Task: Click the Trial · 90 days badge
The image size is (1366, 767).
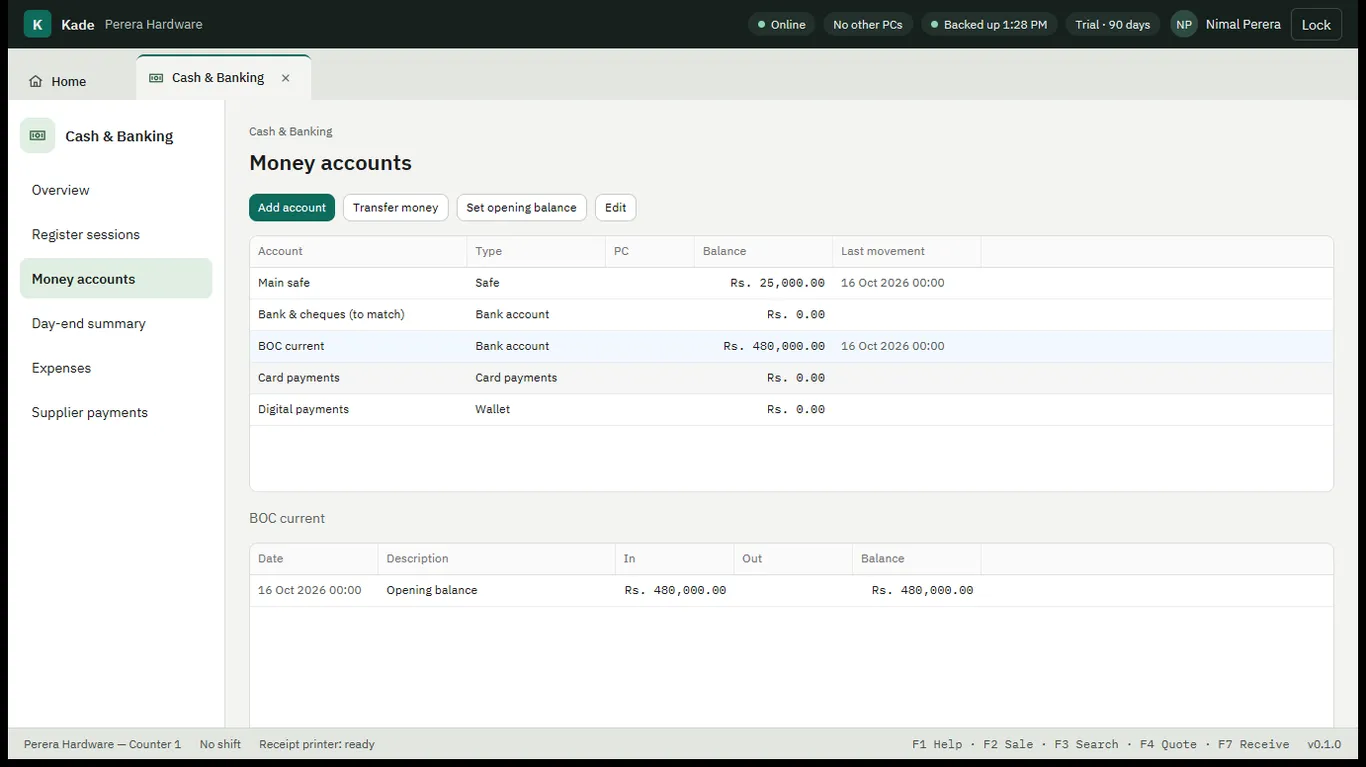Action: pos(1113,24)
